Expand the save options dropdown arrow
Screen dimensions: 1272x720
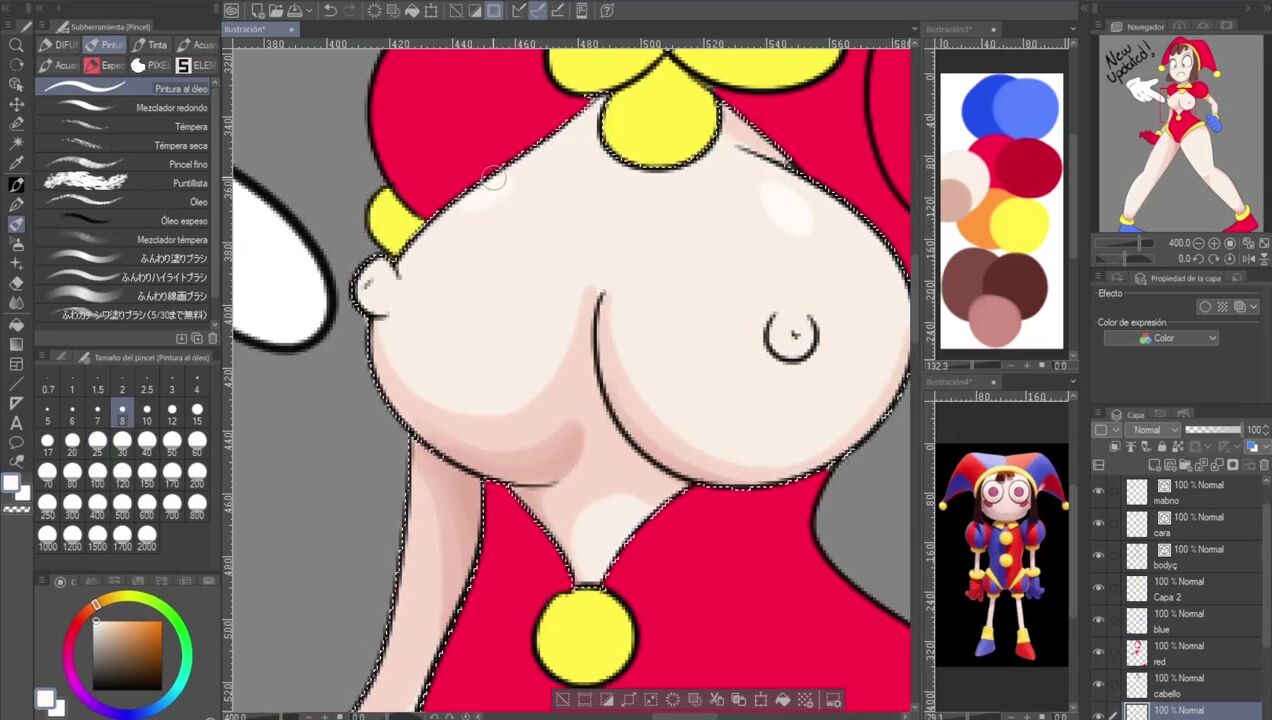310,11
